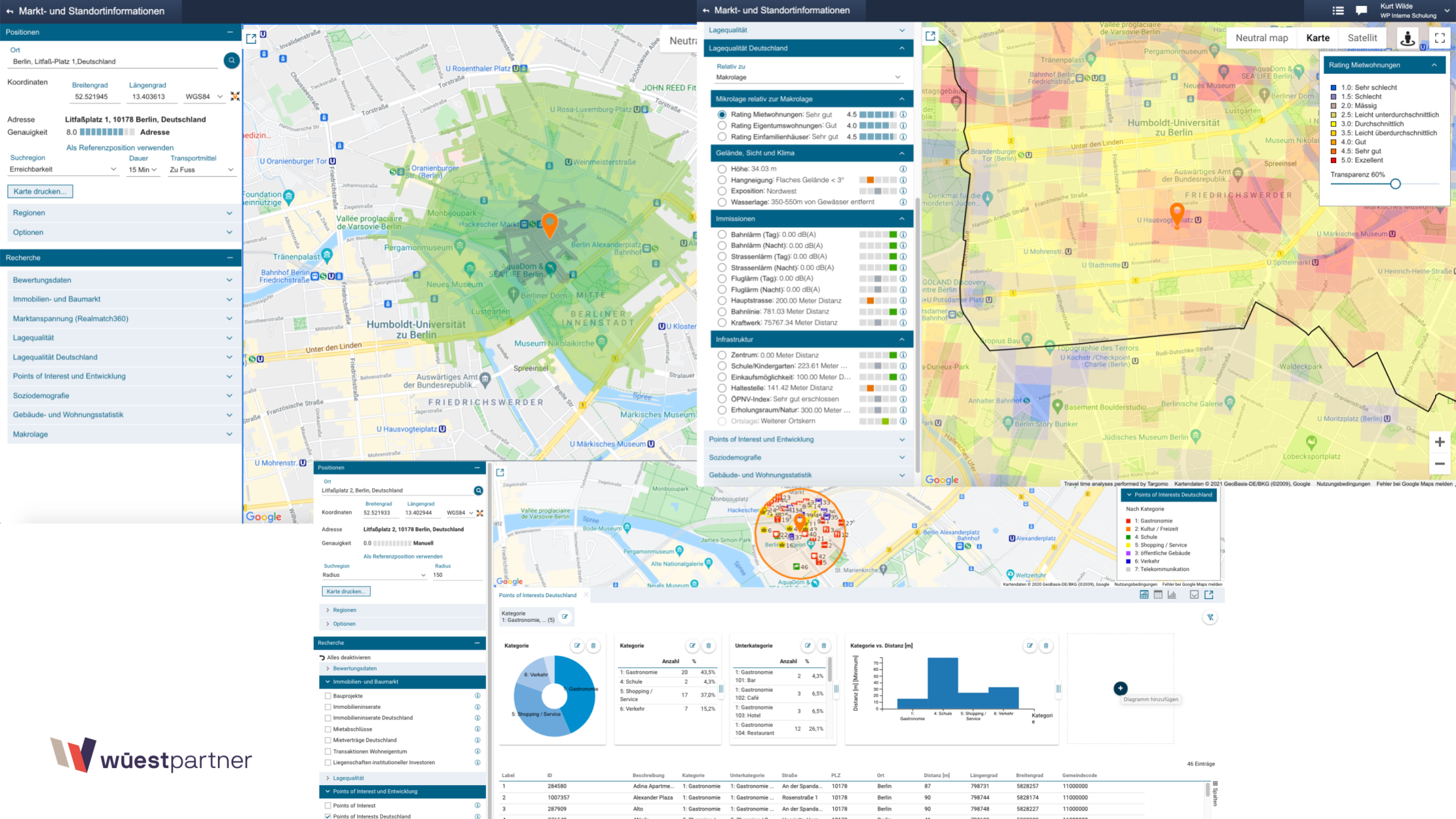
Task: Click Breitengrad field showing 52.521945
Action: pyautogui.click(x=96, y=97)
